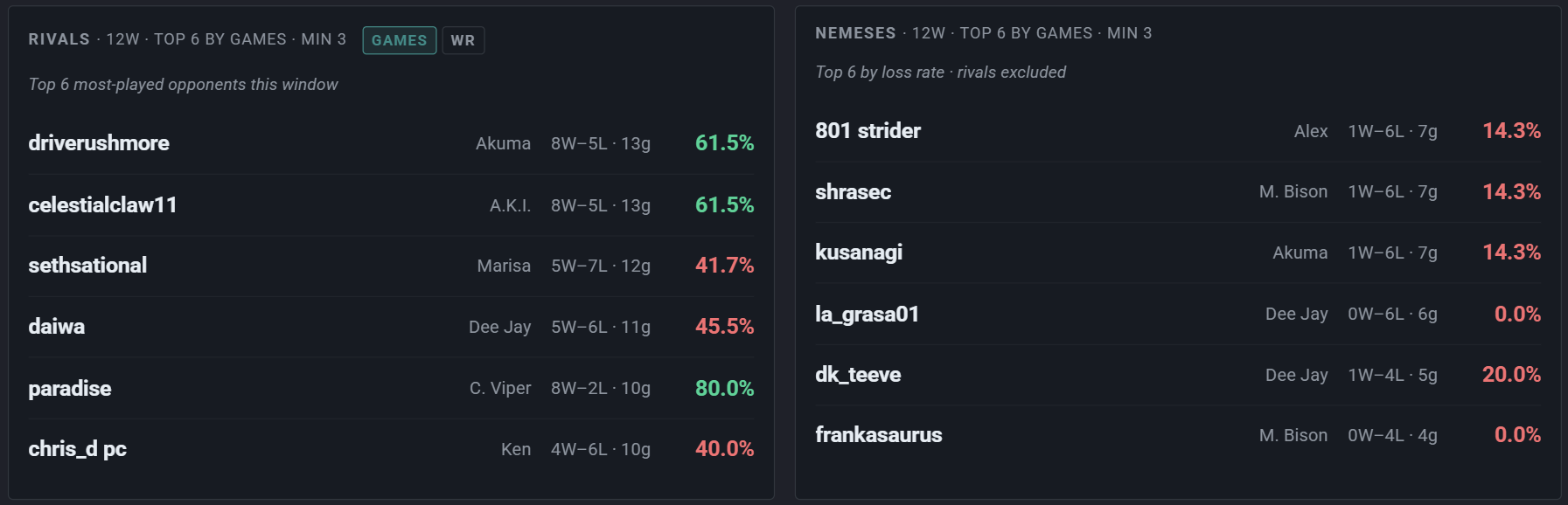Select sethsational in rivals list
The height and width of the screenshot is (505, 1568).
[x=391, y=266]
